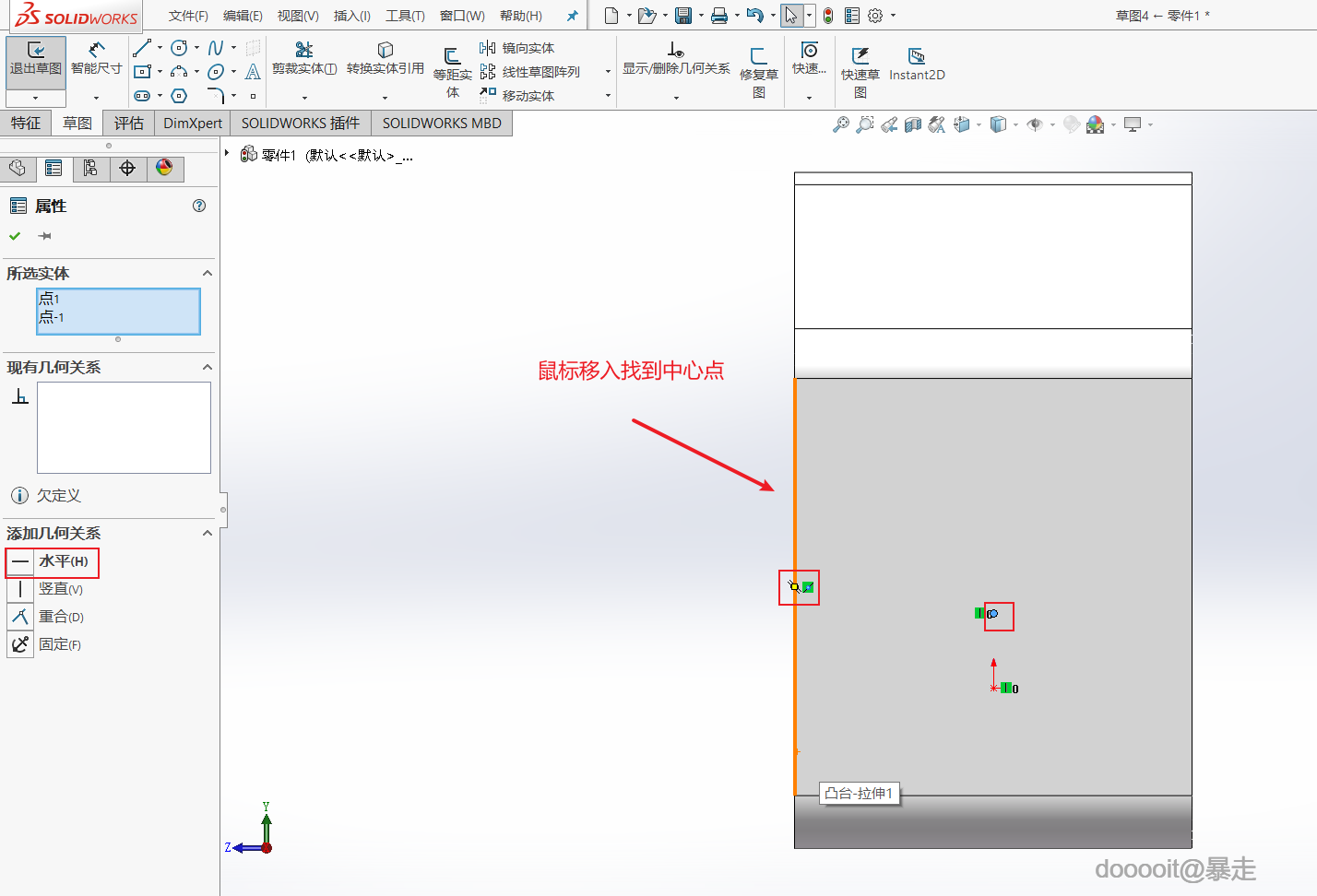This screenshot has height=896, width=1317.
Task: Add the 水平(H) horizontal relation
Action: (x=52, y=561)
